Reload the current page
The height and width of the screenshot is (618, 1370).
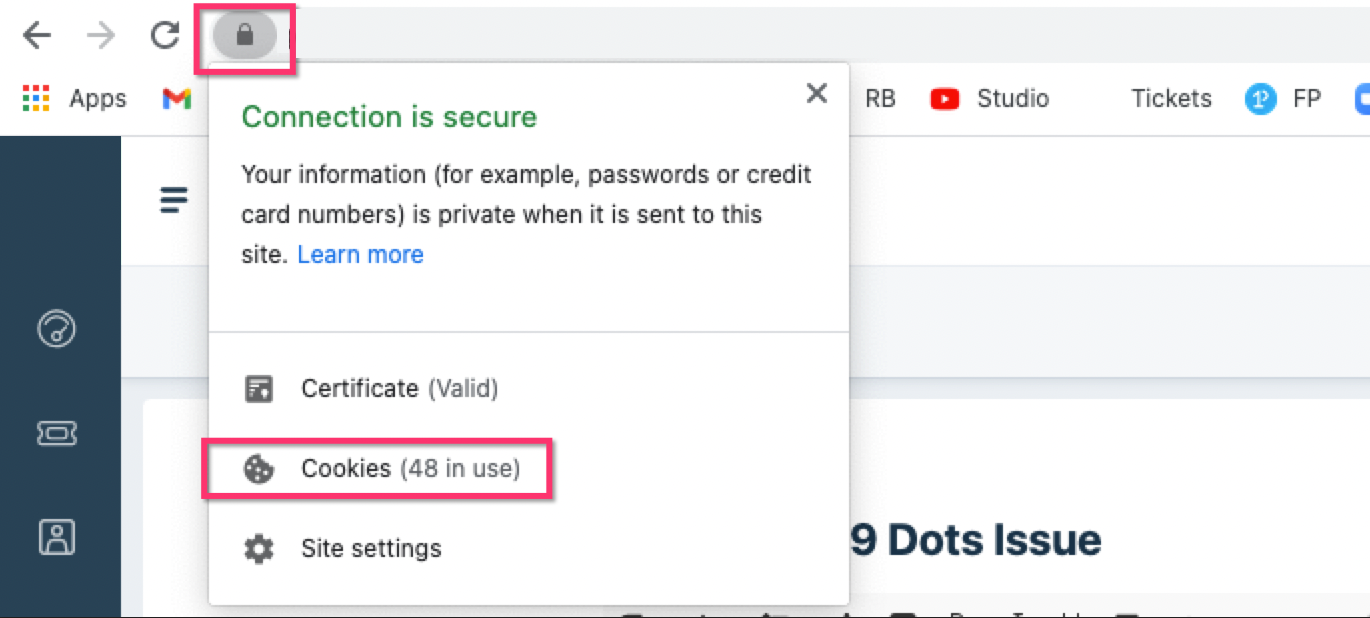(164, 36)
